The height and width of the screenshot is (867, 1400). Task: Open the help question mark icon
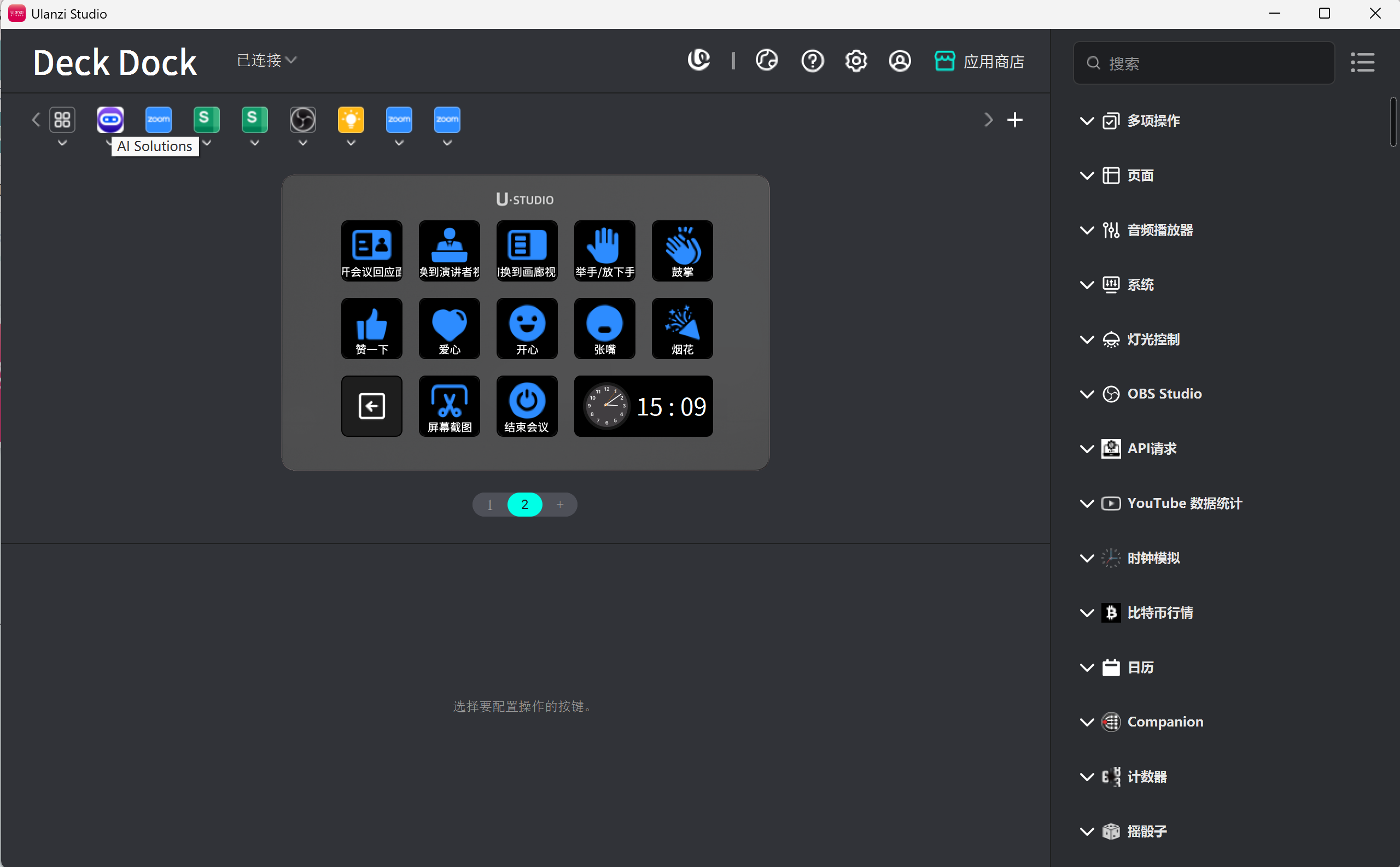tap(812, 61)
